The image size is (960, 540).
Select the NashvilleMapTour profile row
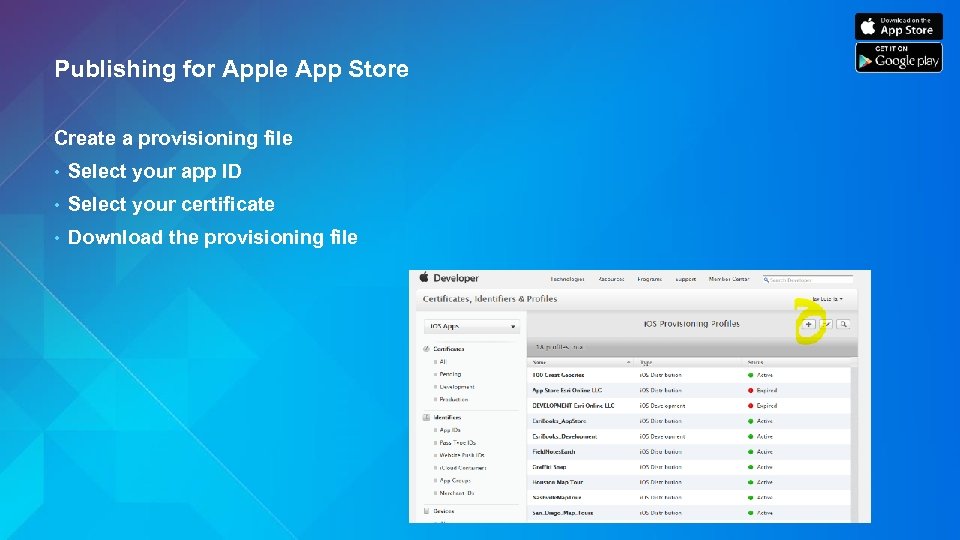tap(689, 498)
